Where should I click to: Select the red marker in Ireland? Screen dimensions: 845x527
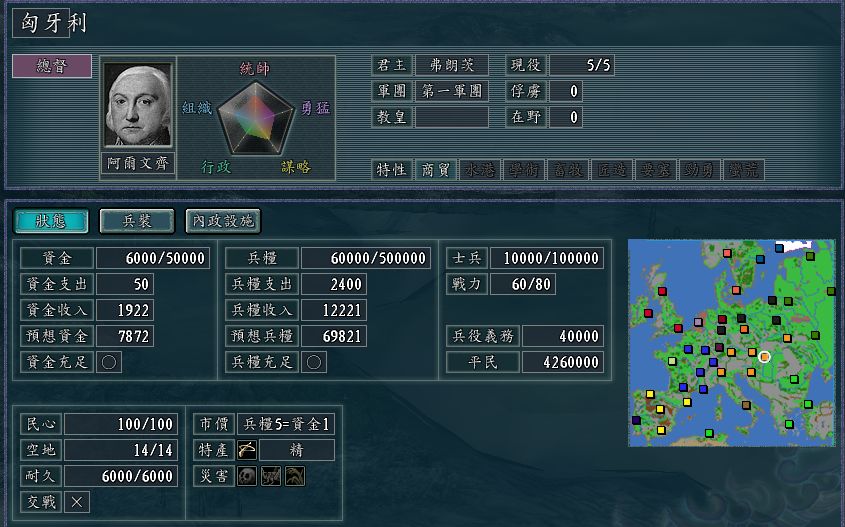pyautogui.click(x=648, y=313)
